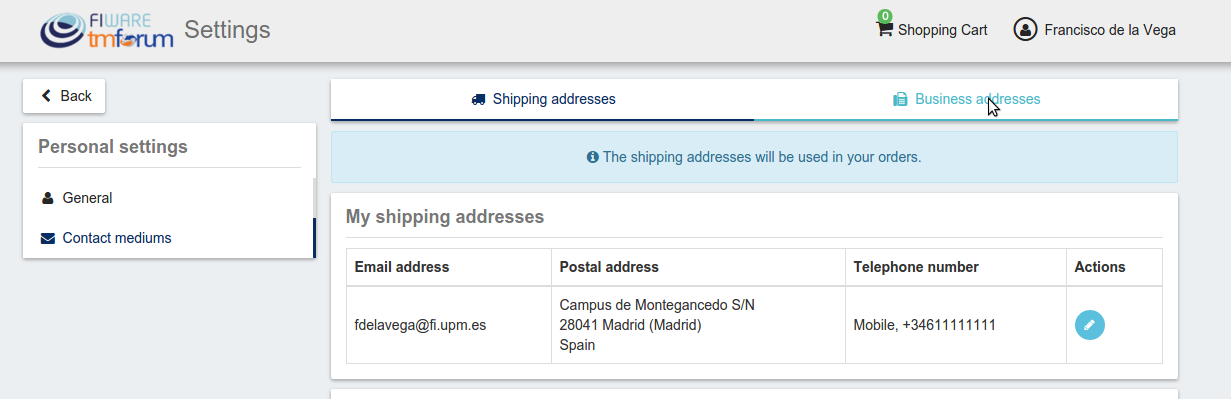The height and width of the screenshot is (399, 1231).
Task: Click the cart item count badge
Action: [885, 16]
